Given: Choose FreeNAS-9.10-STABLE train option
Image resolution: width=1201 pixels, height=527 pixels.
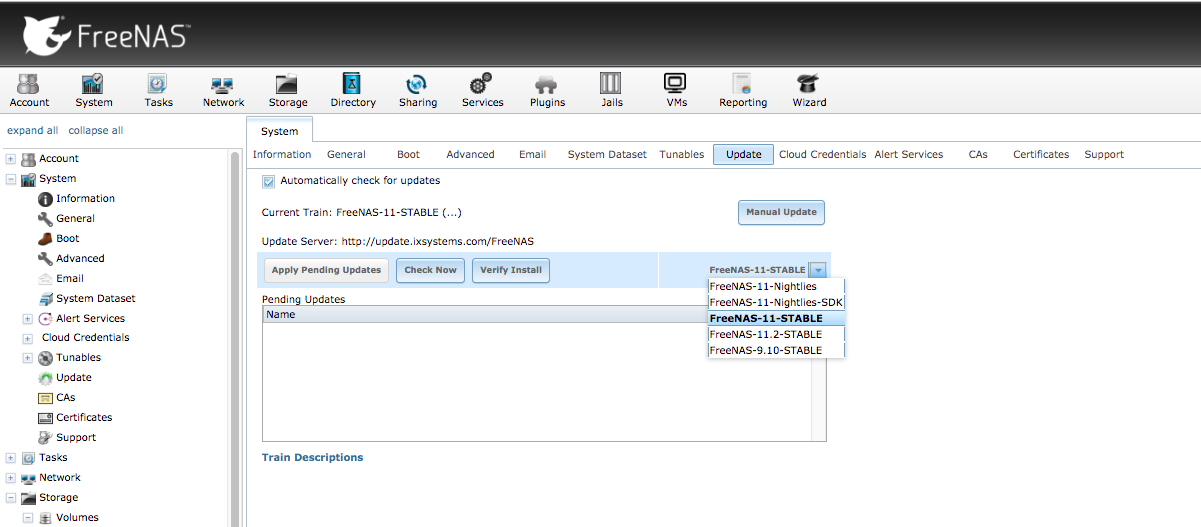Looking at the screenshot, I should [x=776, y=350].
